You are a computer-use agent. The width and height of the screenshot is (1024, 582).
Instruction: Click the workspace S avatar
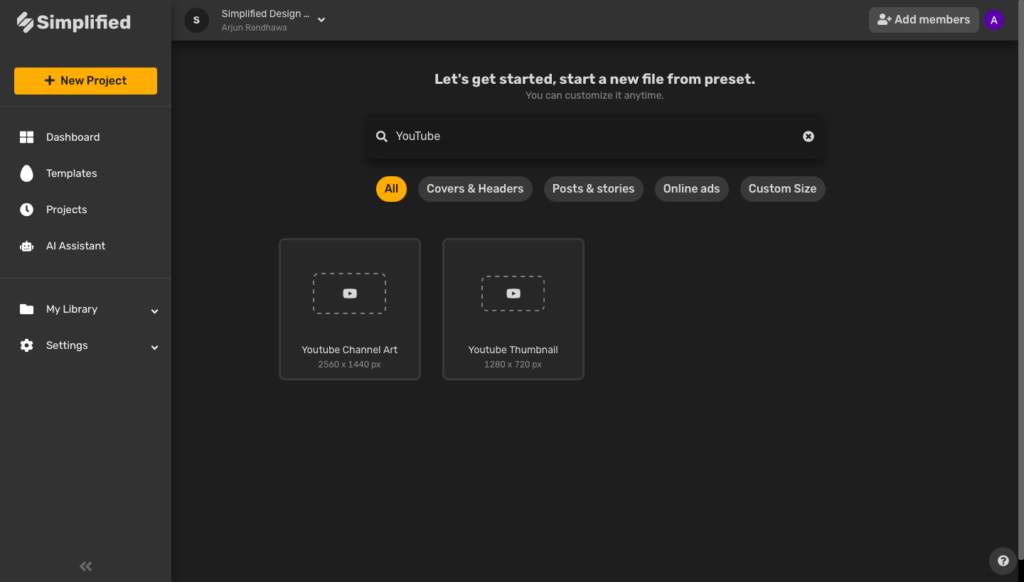point(197,20)
